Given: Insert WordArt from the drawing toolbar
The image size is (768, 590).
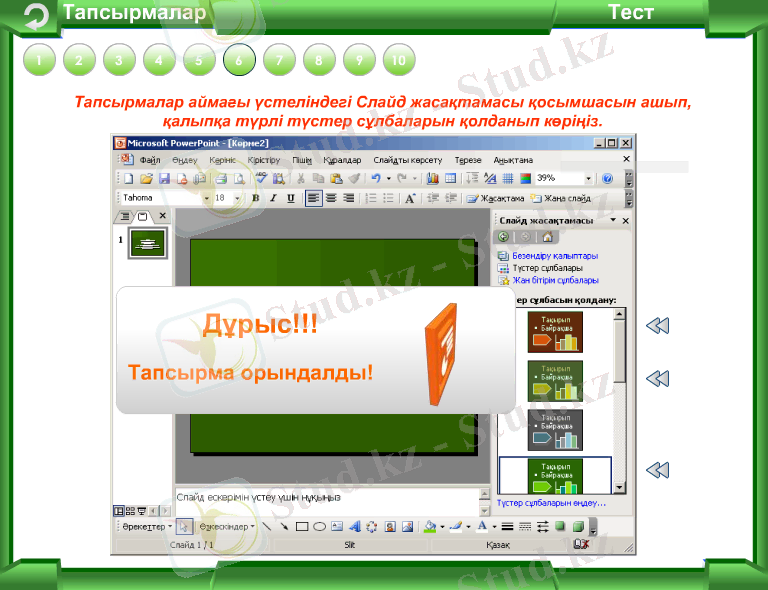Looking at the screenshot, I should [x=355, y=525].
